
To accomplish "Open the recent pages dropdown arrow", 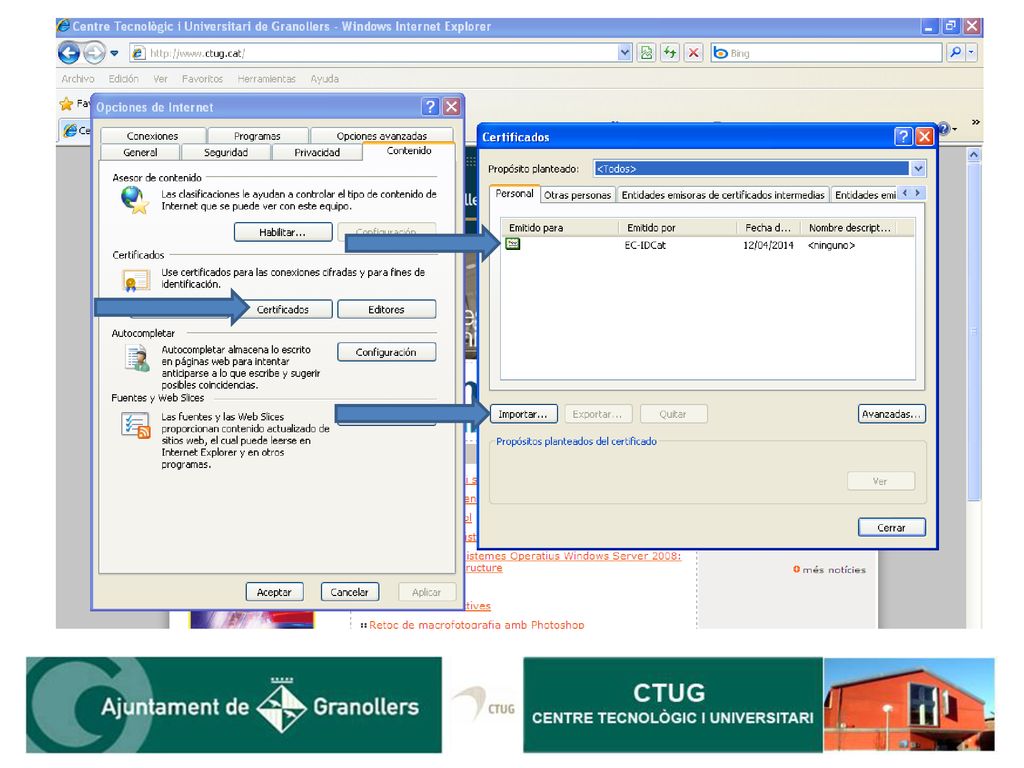I will click(114, 53).
